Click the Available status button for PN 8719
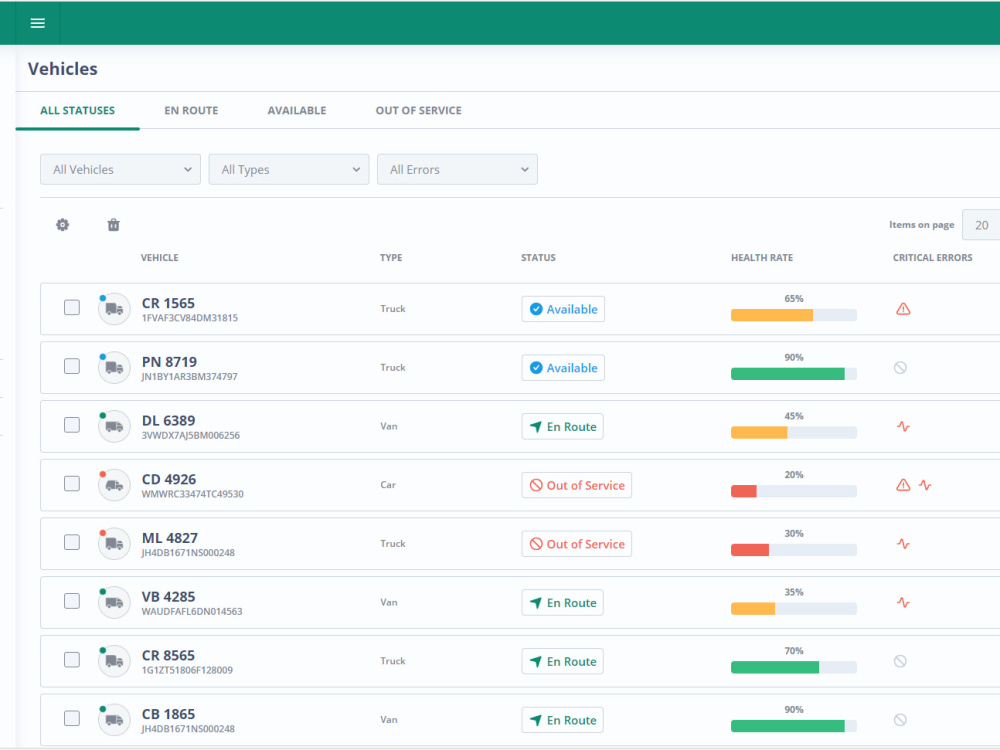Image resolution: width=1000 pixels, height=750 pixels. (x=563, y=368)
